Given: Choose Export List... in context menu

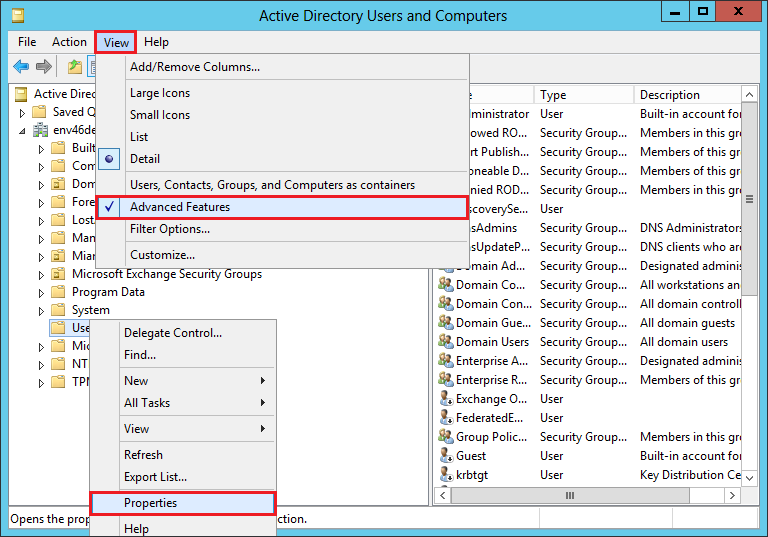Looking at the screenshot, I should pos(183,477).
